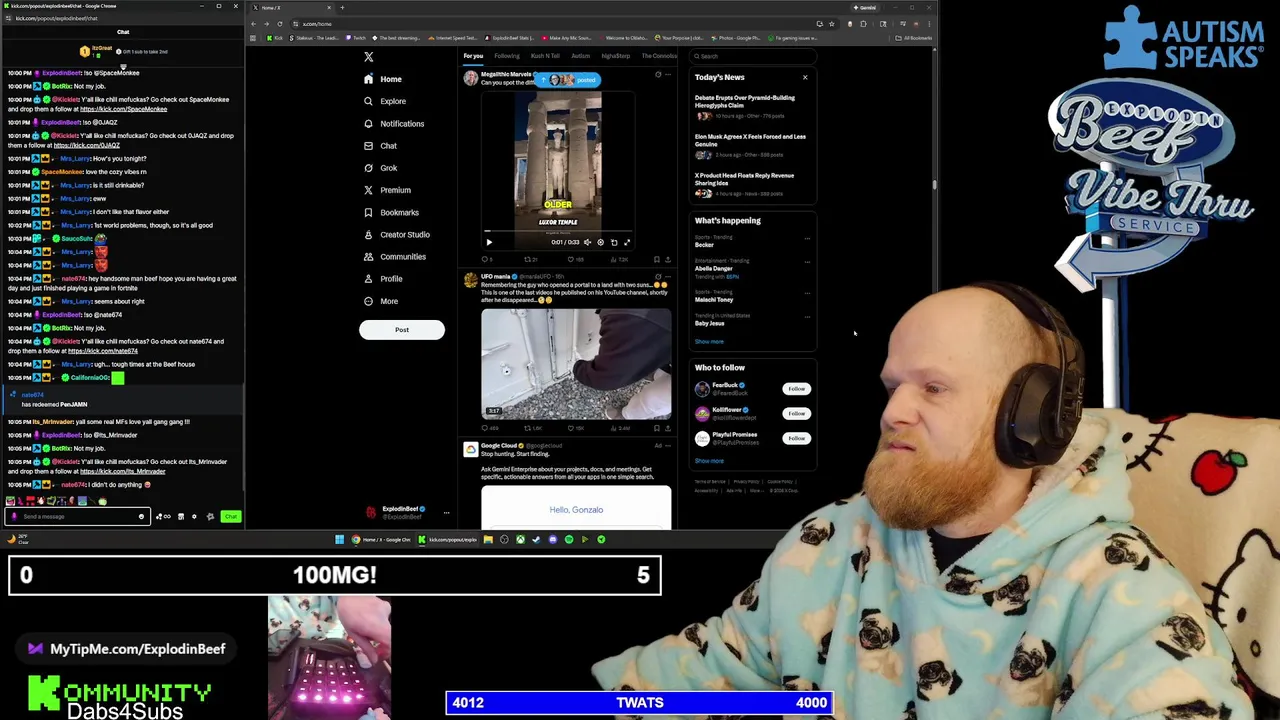Open Bookmarks in X sidebar

pyautogui.click(x=391, y=212)
